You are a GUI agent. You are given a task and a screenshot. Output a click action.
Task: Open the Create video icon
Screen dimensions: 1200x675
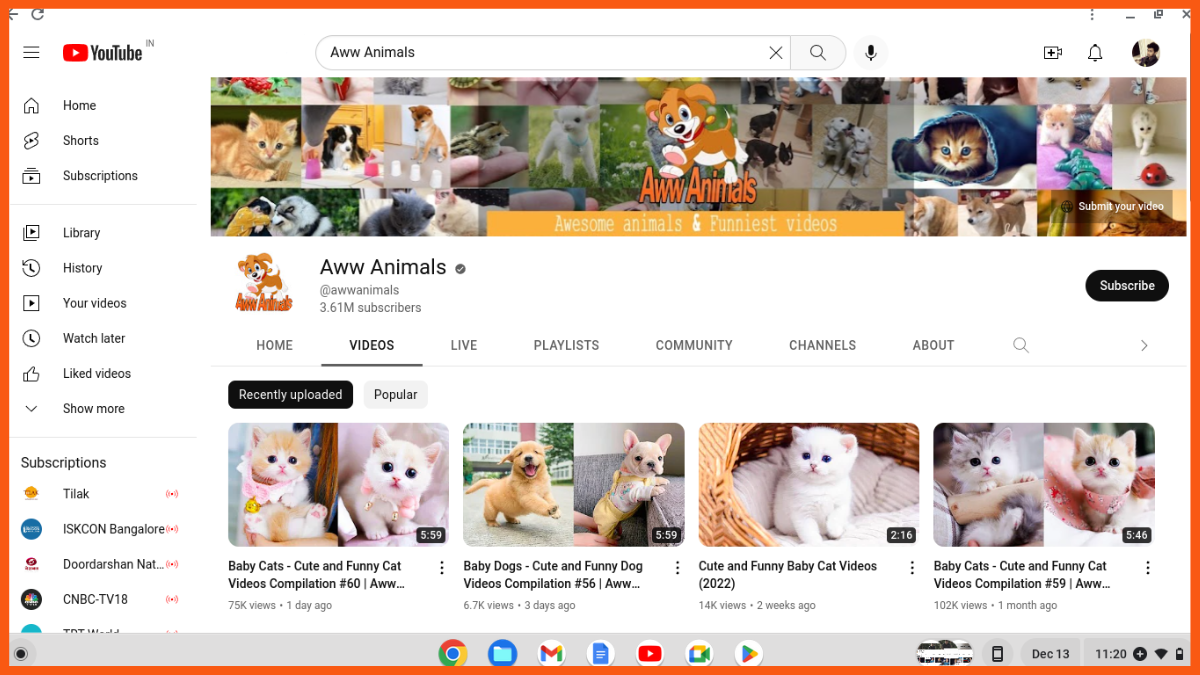[1052, 53]
